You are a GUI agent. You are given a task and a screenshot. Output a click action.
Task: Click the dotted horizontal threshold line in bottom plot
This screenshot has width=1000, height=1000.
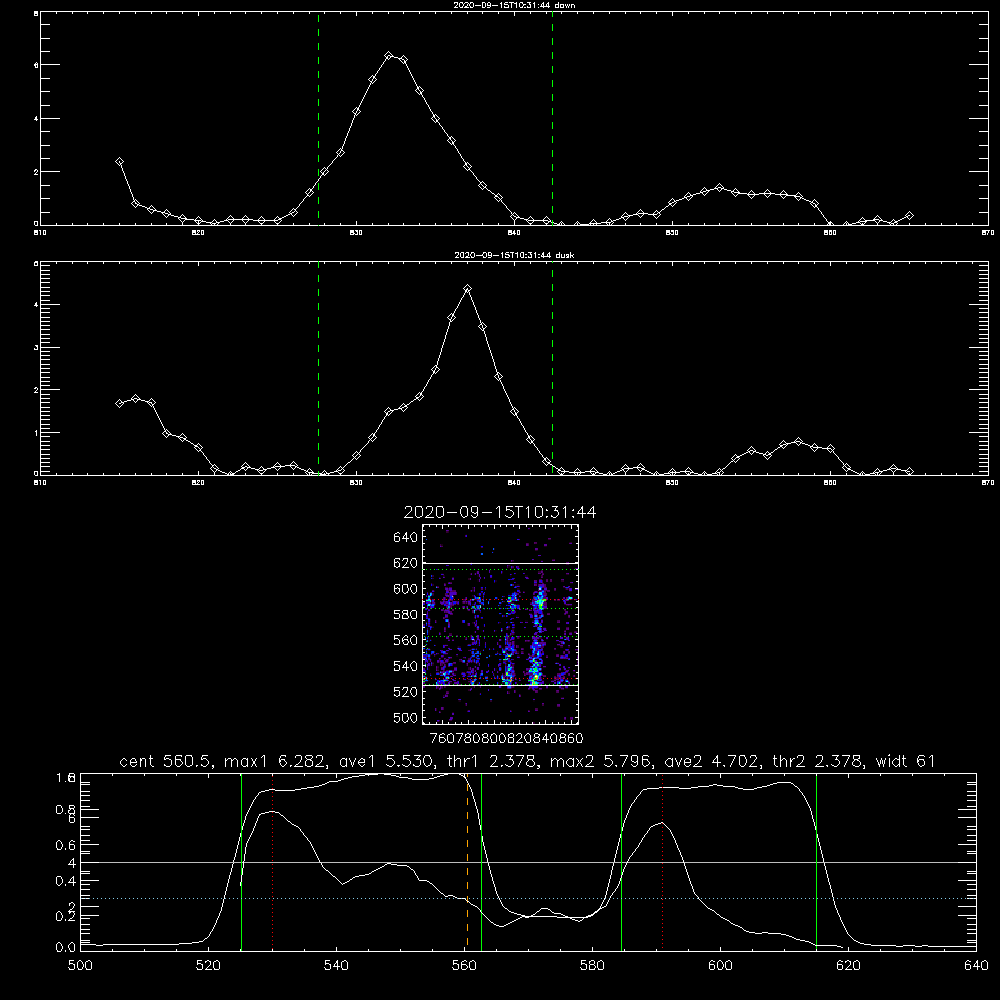click(x=528, y=899)
